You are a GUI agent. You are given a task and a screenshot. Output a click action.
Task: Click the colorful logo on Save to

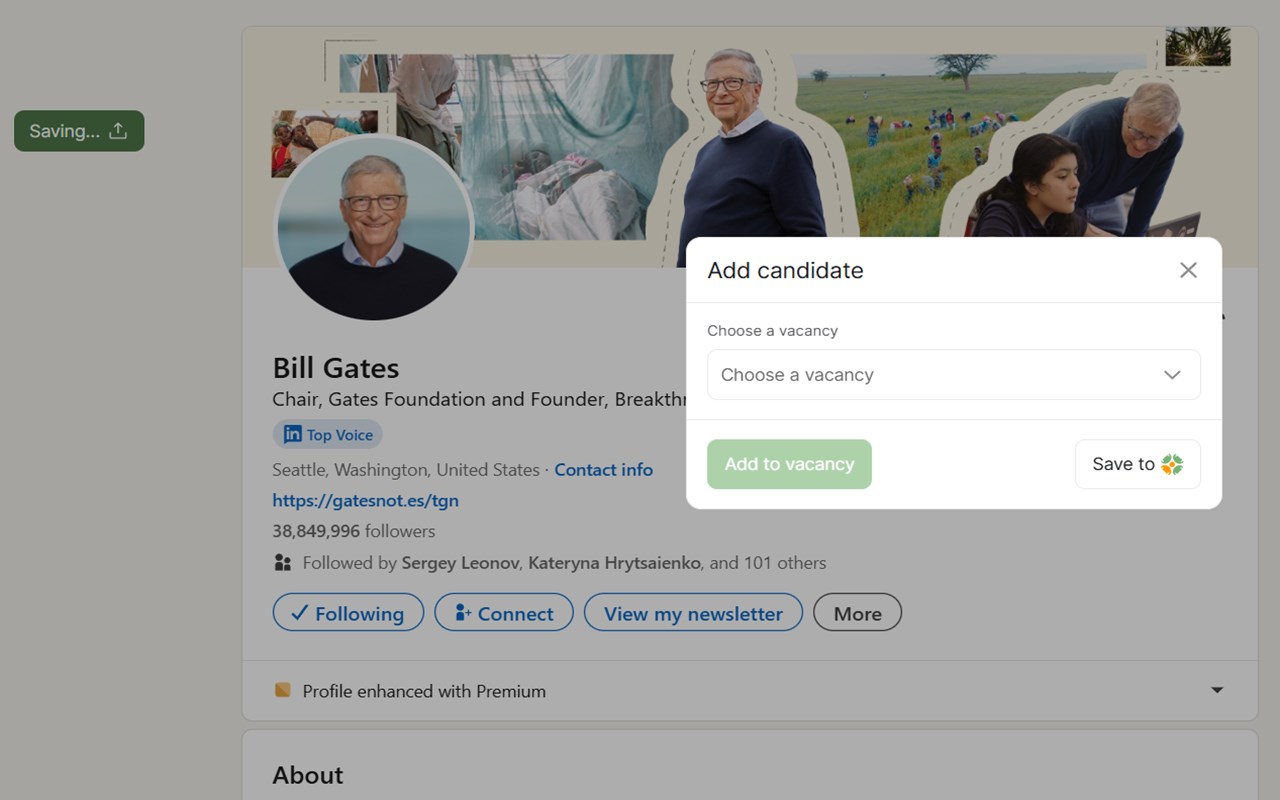[1172, 464]
